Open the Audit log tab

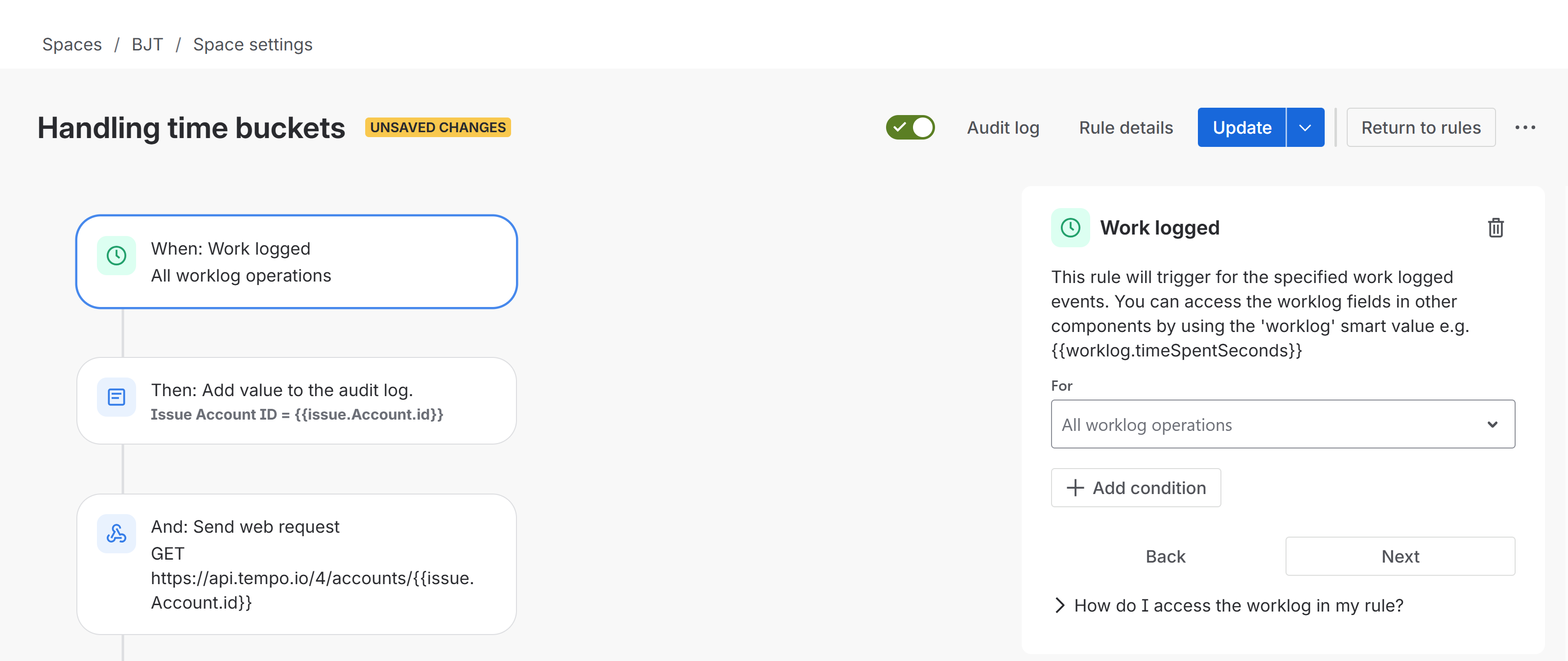coord(1003,128)
